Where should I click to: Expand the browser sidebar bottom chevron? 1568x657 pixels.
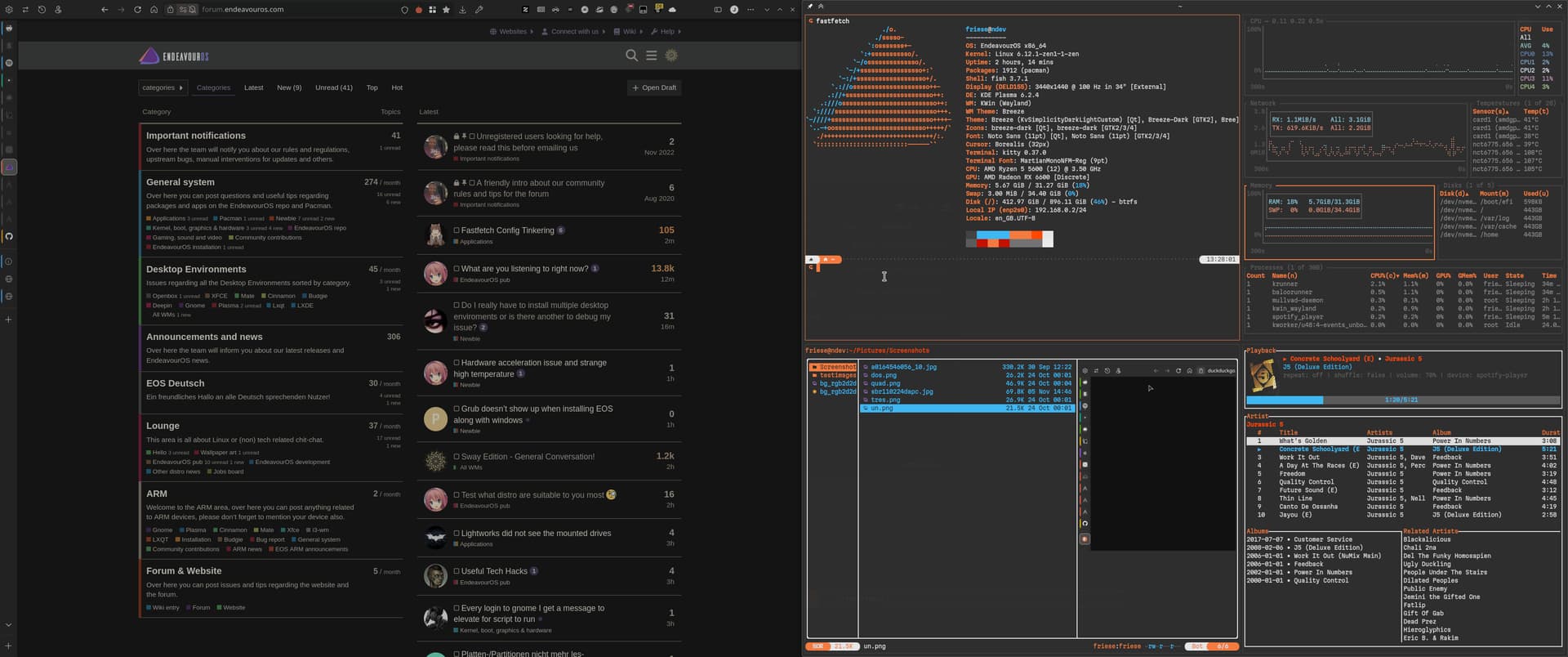click(8, 625)
